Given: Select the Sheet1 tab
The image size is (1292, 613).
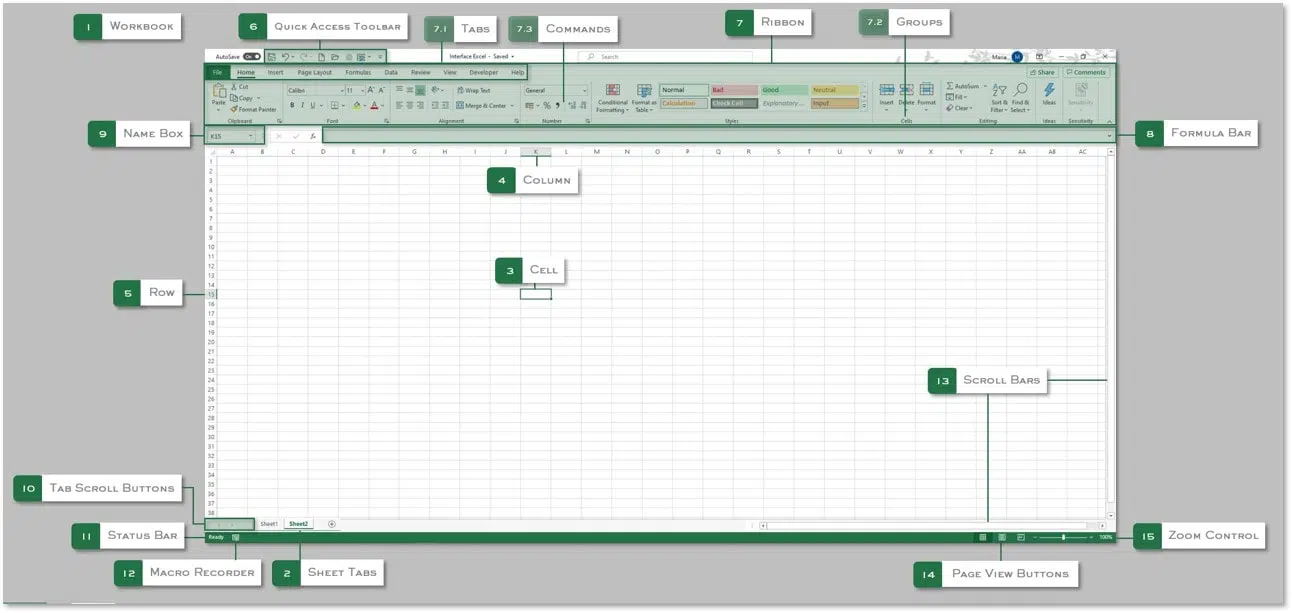Looking at the screenshot, I should pos(268,523).
